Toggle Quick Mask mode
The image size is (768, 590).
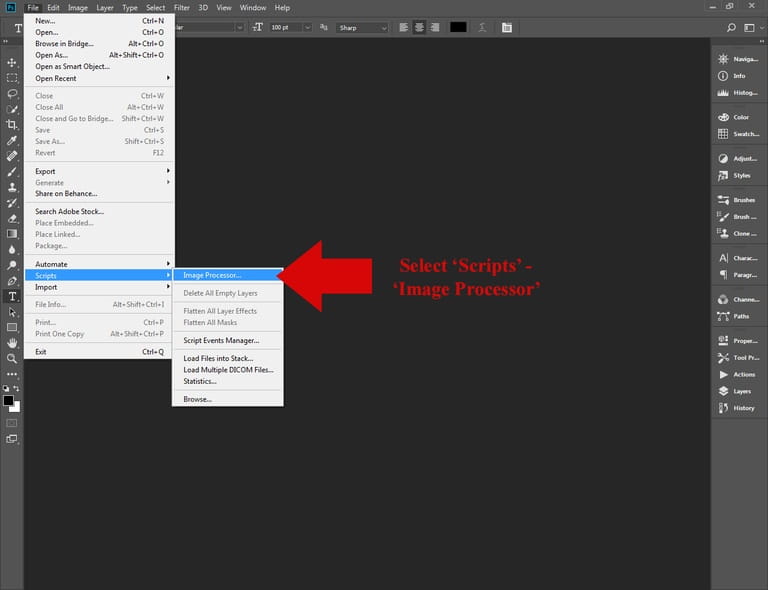[x=12, y=423]
